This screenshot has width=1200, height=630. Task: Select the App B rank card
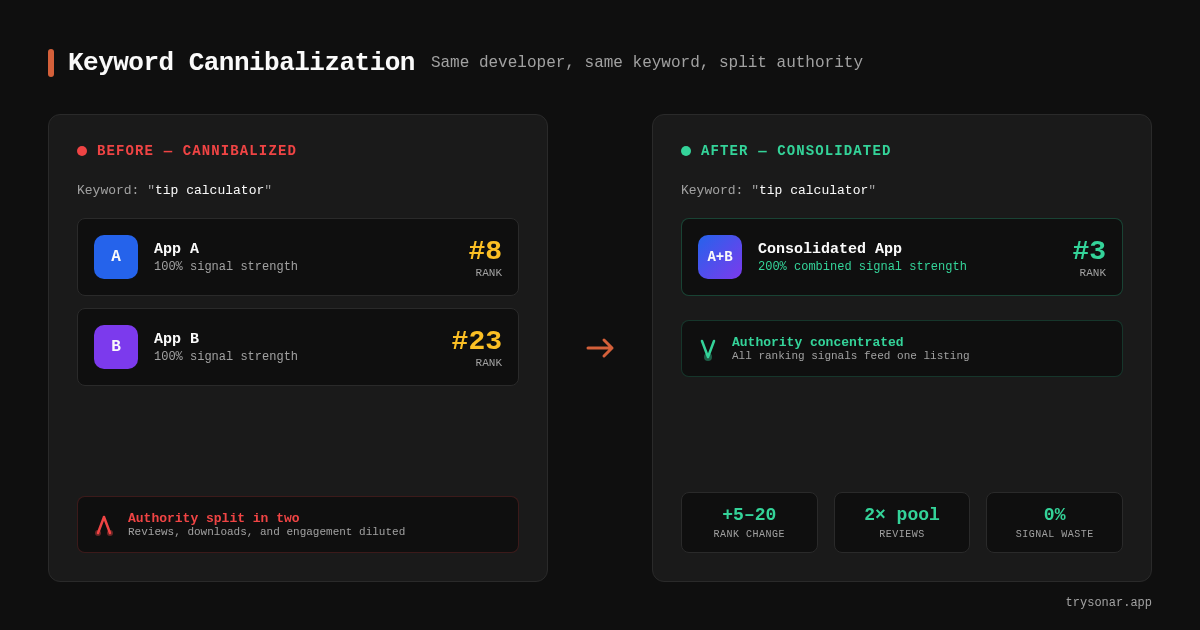298,347
